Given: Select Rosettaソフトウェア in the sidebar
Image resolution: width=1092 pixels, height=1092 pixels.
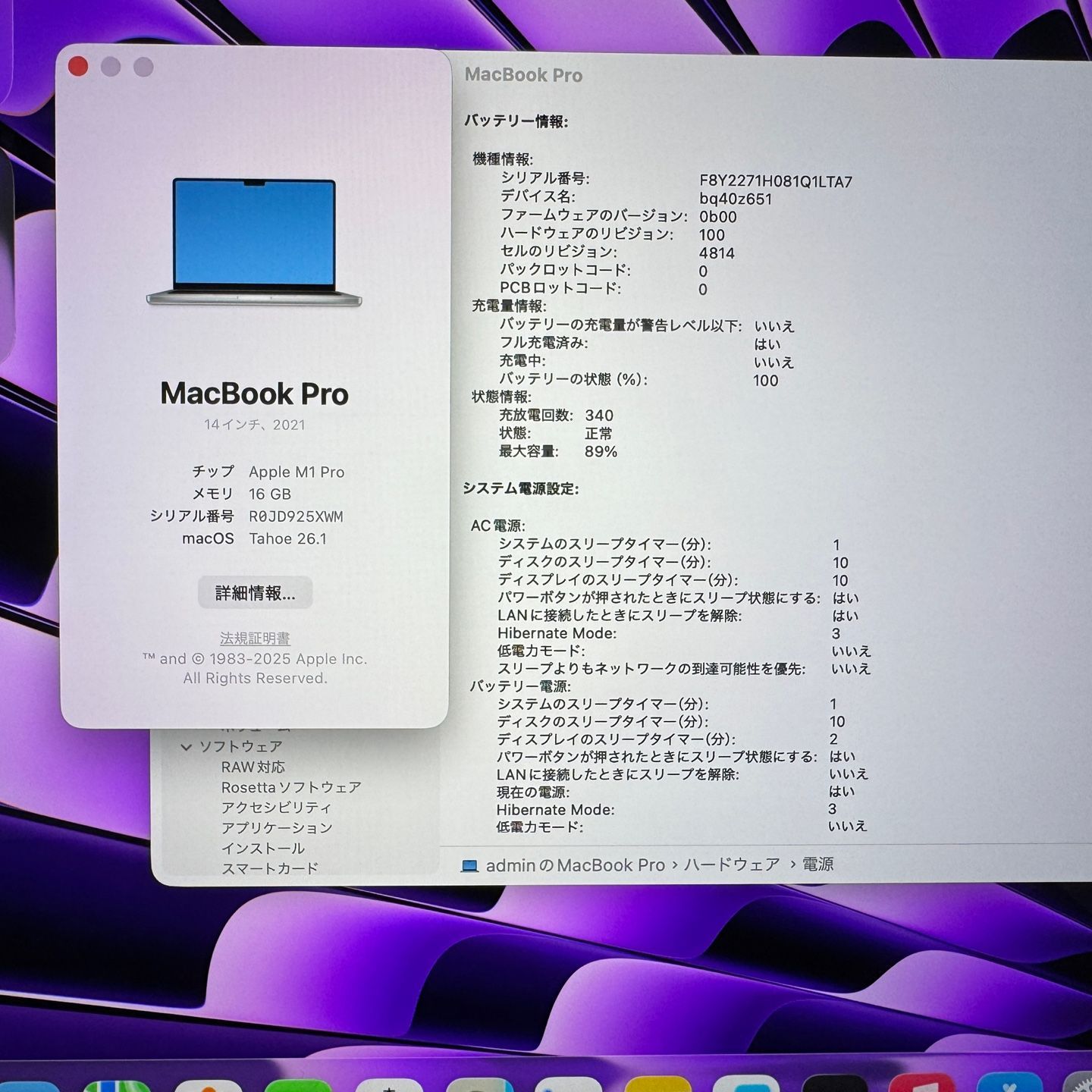Looking at the screenshot, I should 290,787.
